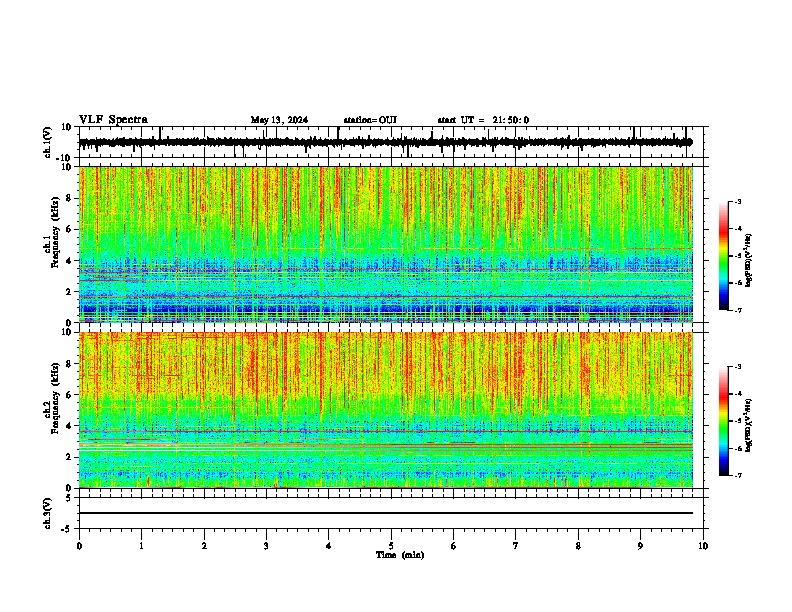Click the time-axis tick label "8"
This screenshot has height=612, width=792.
[x=578, y=546]
